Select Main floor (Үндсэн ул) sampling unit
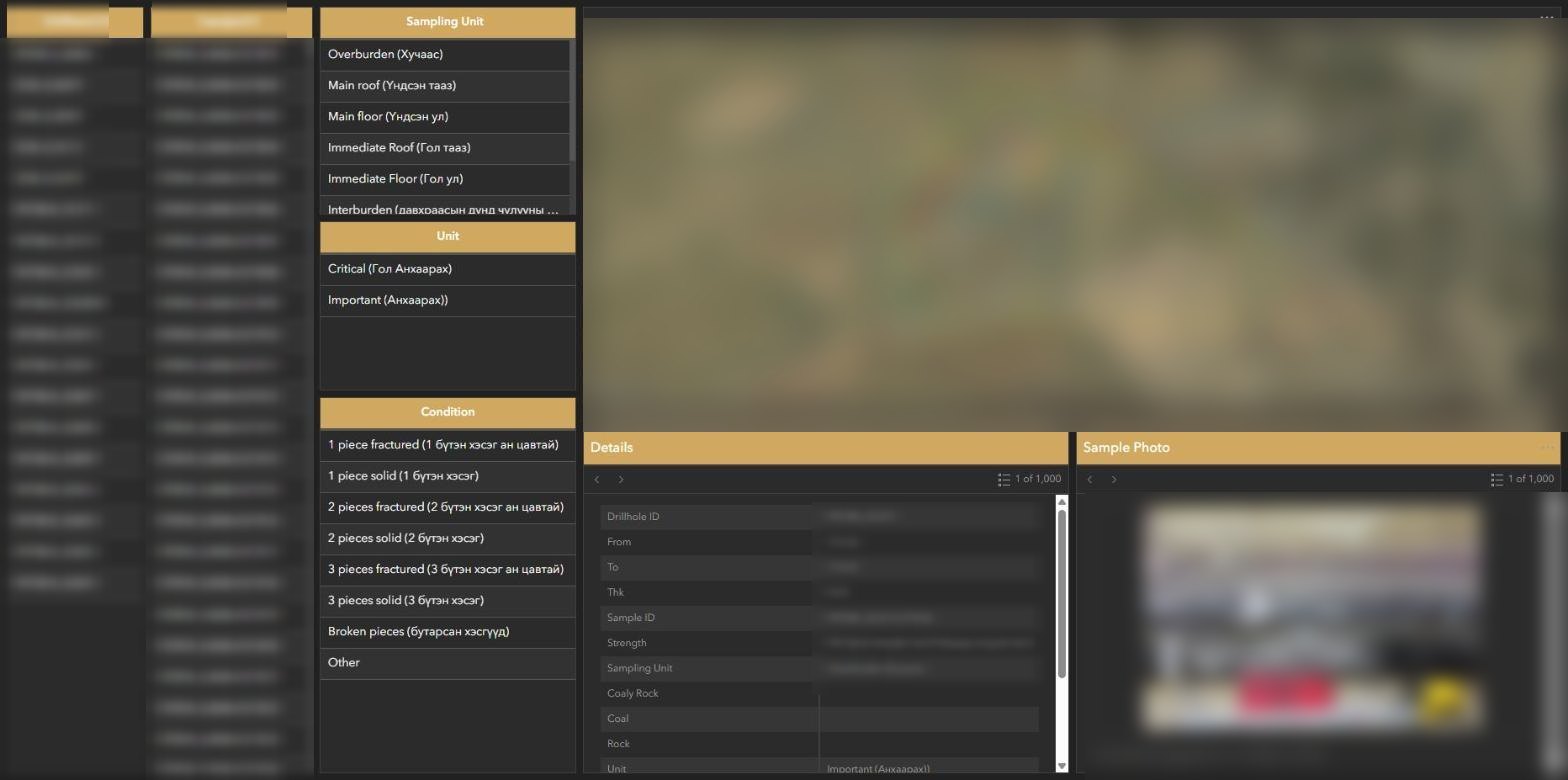This screenshot has height=780, width=1568. coord(444,117)
